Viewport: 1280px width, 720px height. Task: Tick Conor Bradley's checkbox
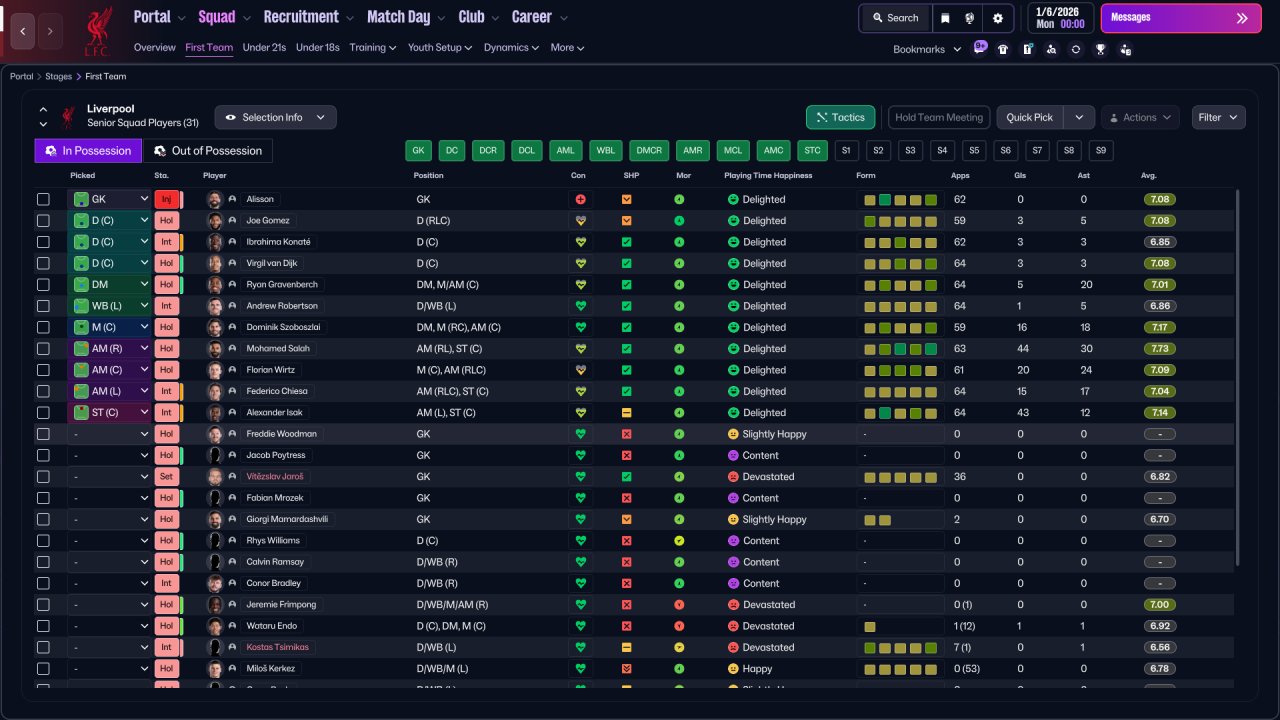[43, 583]
